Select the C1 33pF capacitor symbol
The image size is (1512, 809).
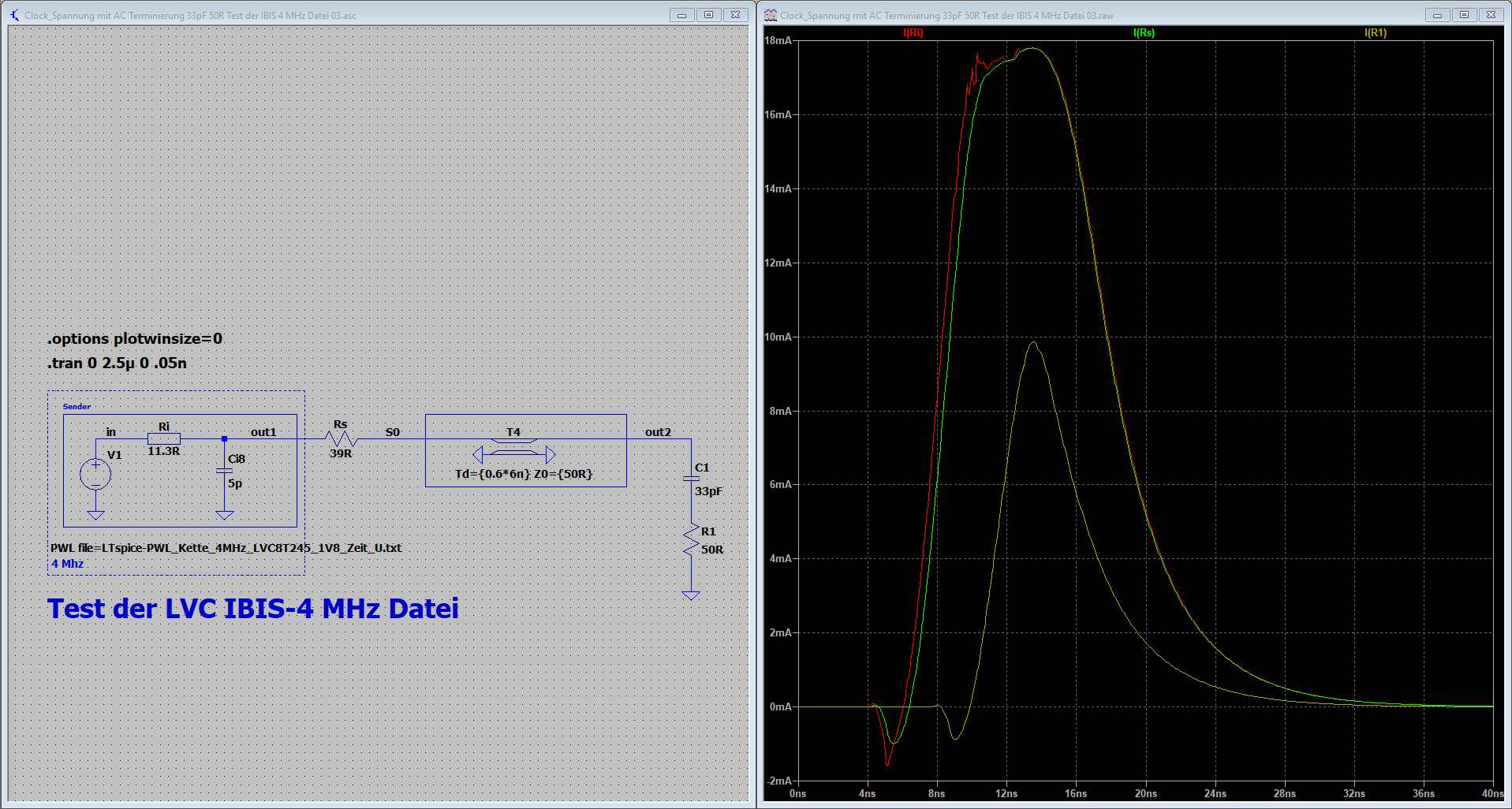click(691, 478)
